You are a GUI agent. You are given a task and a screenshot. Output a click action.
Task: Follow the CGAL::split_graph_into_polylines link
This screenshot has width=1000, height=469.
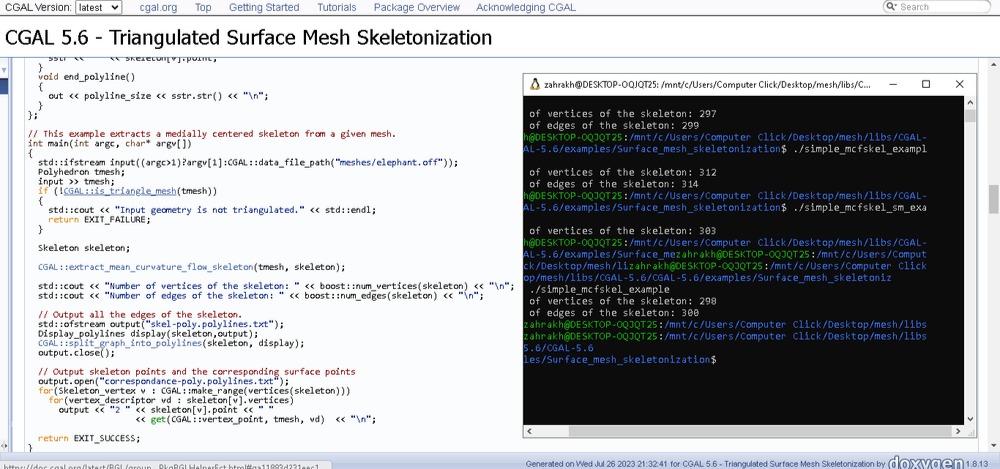[x=120, y=343]
